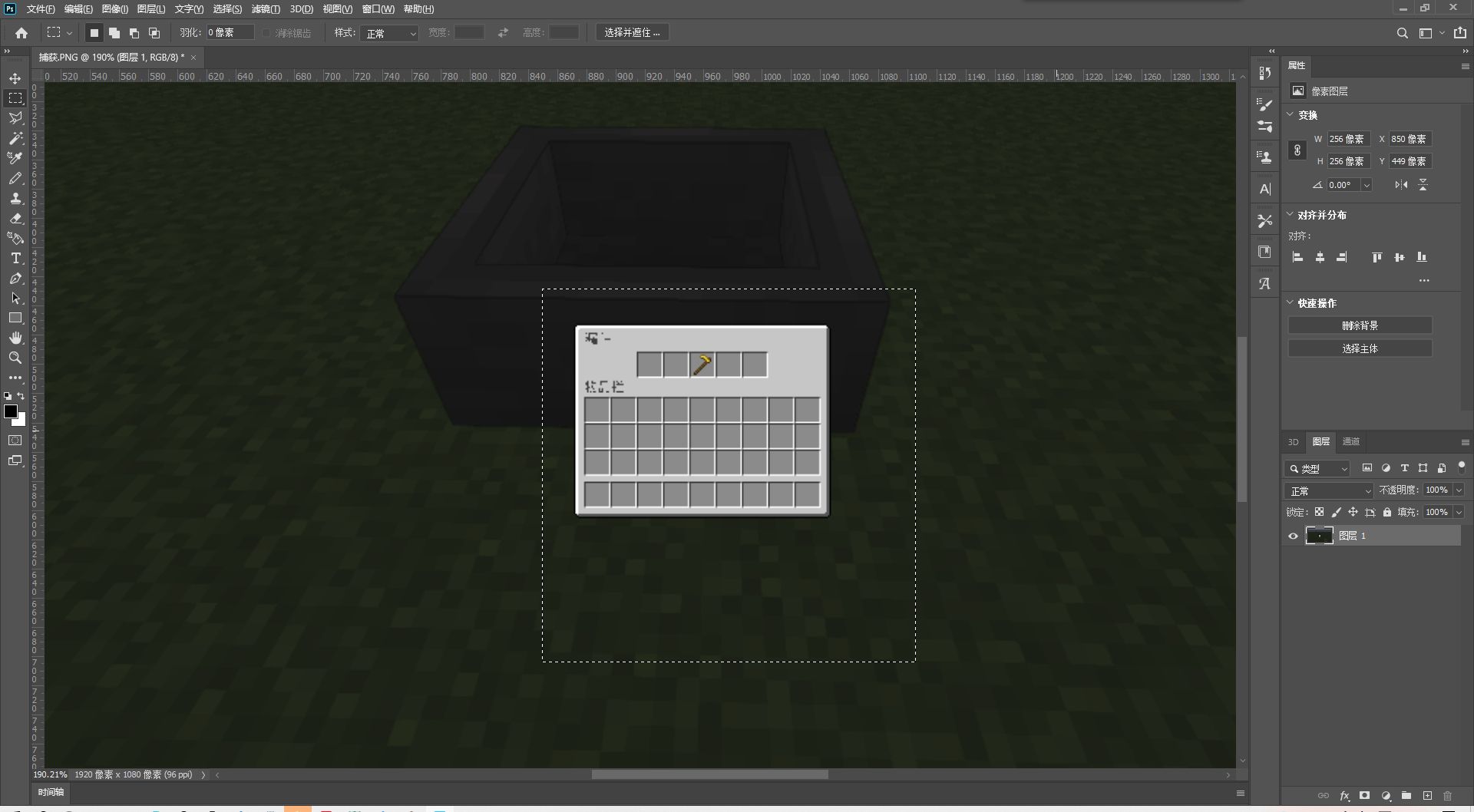Reset default foreground and background colors
The height and width of the screenshot is (812, 1474).
[8, 396]
